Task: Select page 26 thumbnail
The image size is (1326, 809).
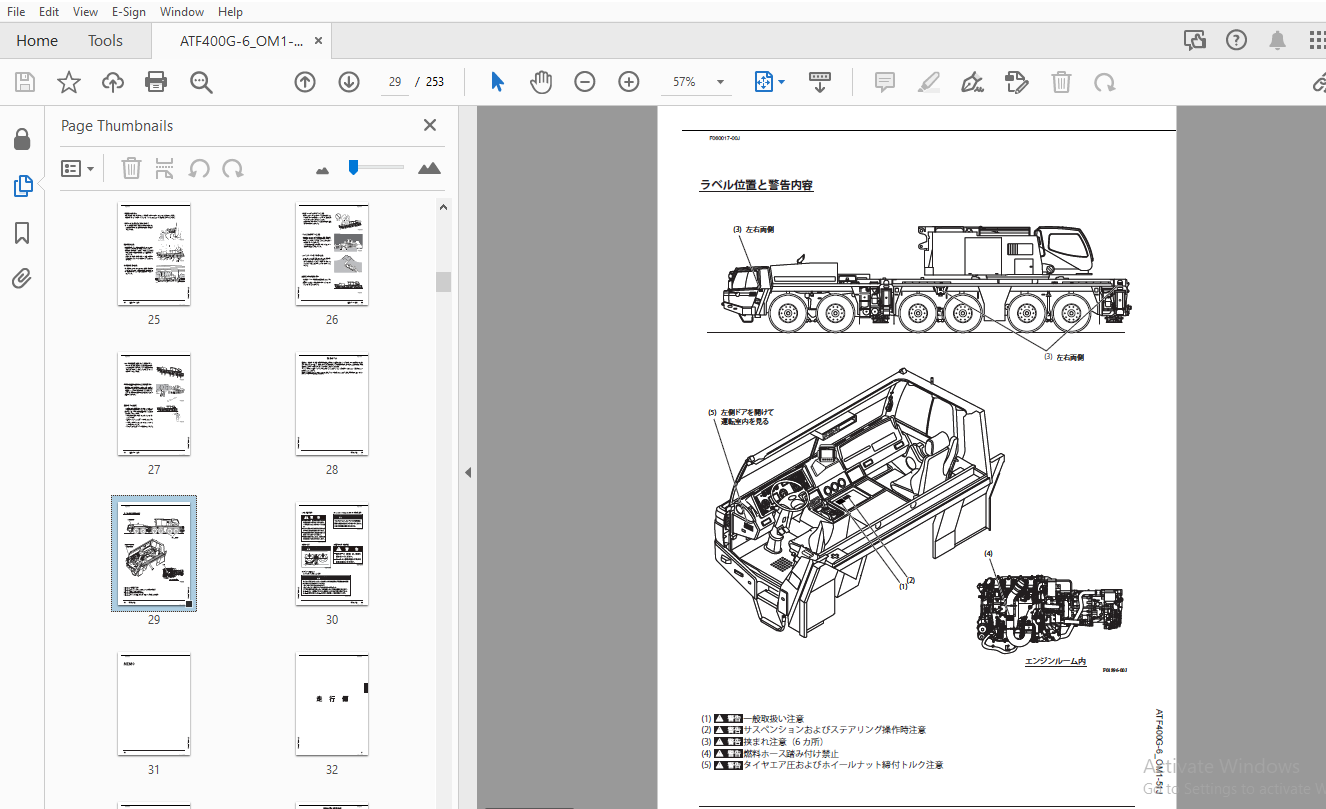Action: click(x=332, y=255)
